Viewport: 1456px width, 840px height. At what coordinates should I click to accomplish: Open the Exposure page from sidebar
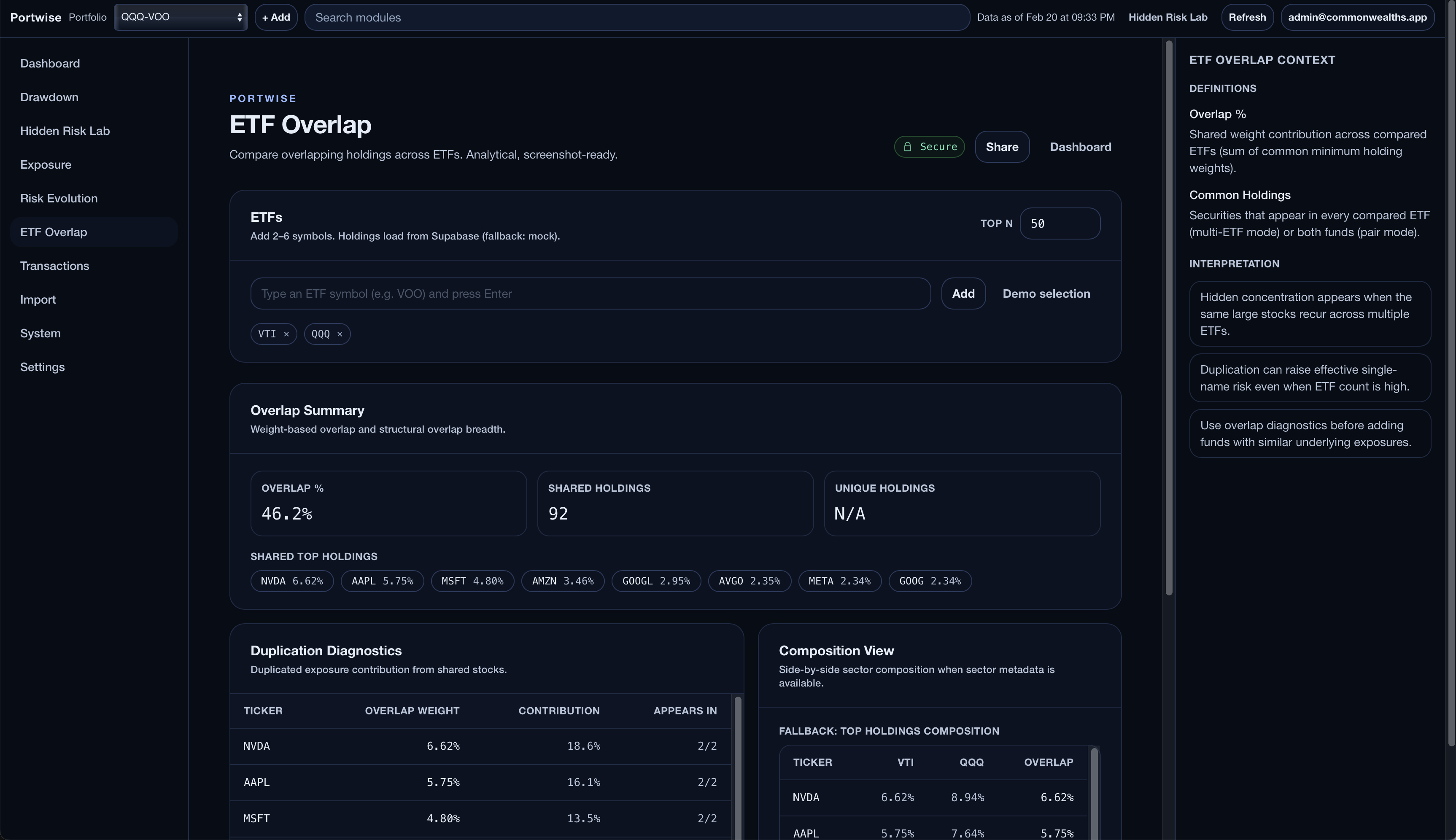(46, 164)
